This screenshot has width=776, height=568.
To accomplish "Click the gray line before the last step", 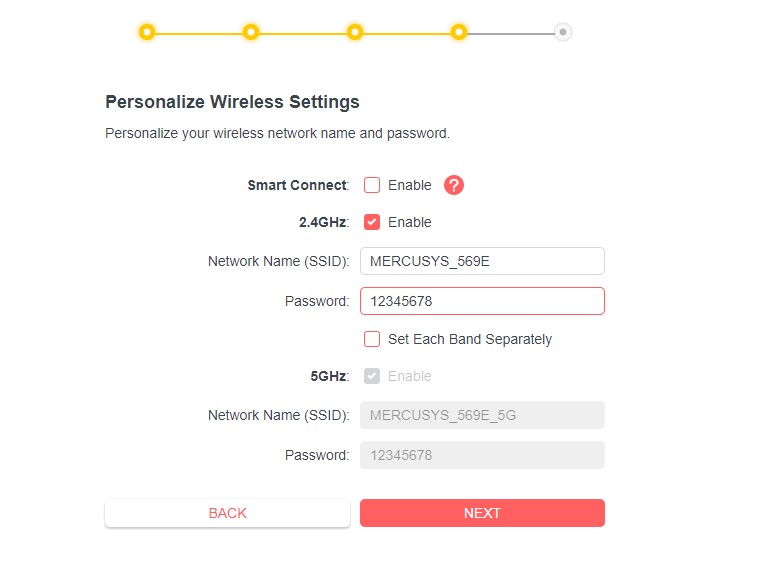I will pos(511,33).
